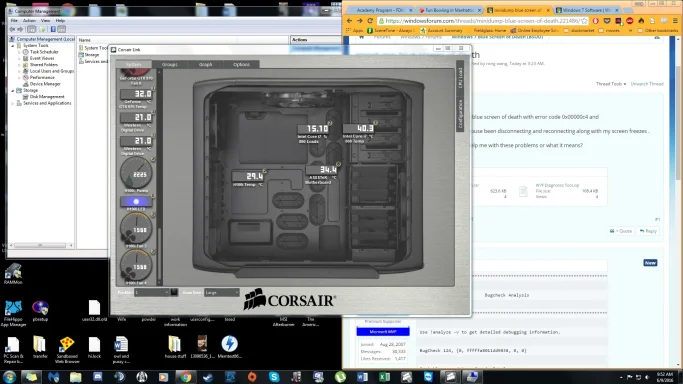This screenshot has height=384, width=683.
Task: Click the Chrome back button
Action: pyautogui.click(x=349, y=21)
